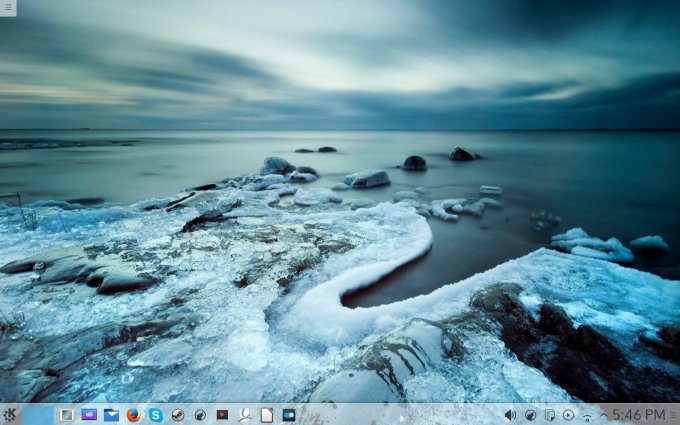Open the Dolphin file manager icon
This screenshot has height=425, width=680.
111,414
